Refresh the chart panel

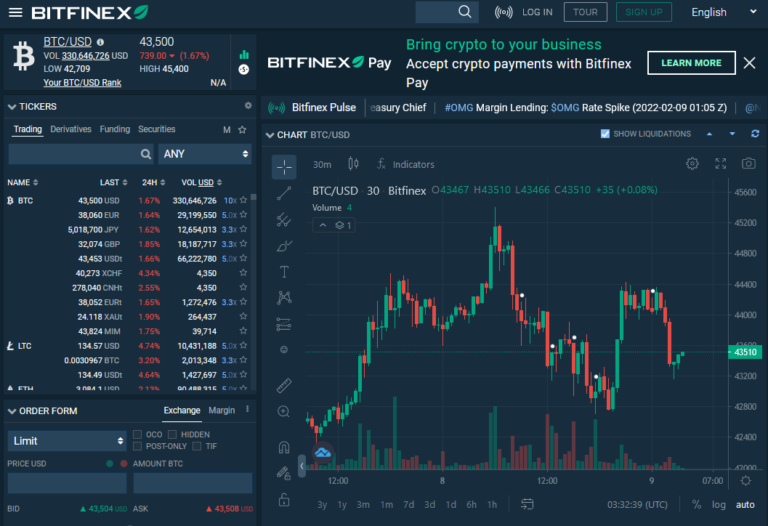[755, 134]
